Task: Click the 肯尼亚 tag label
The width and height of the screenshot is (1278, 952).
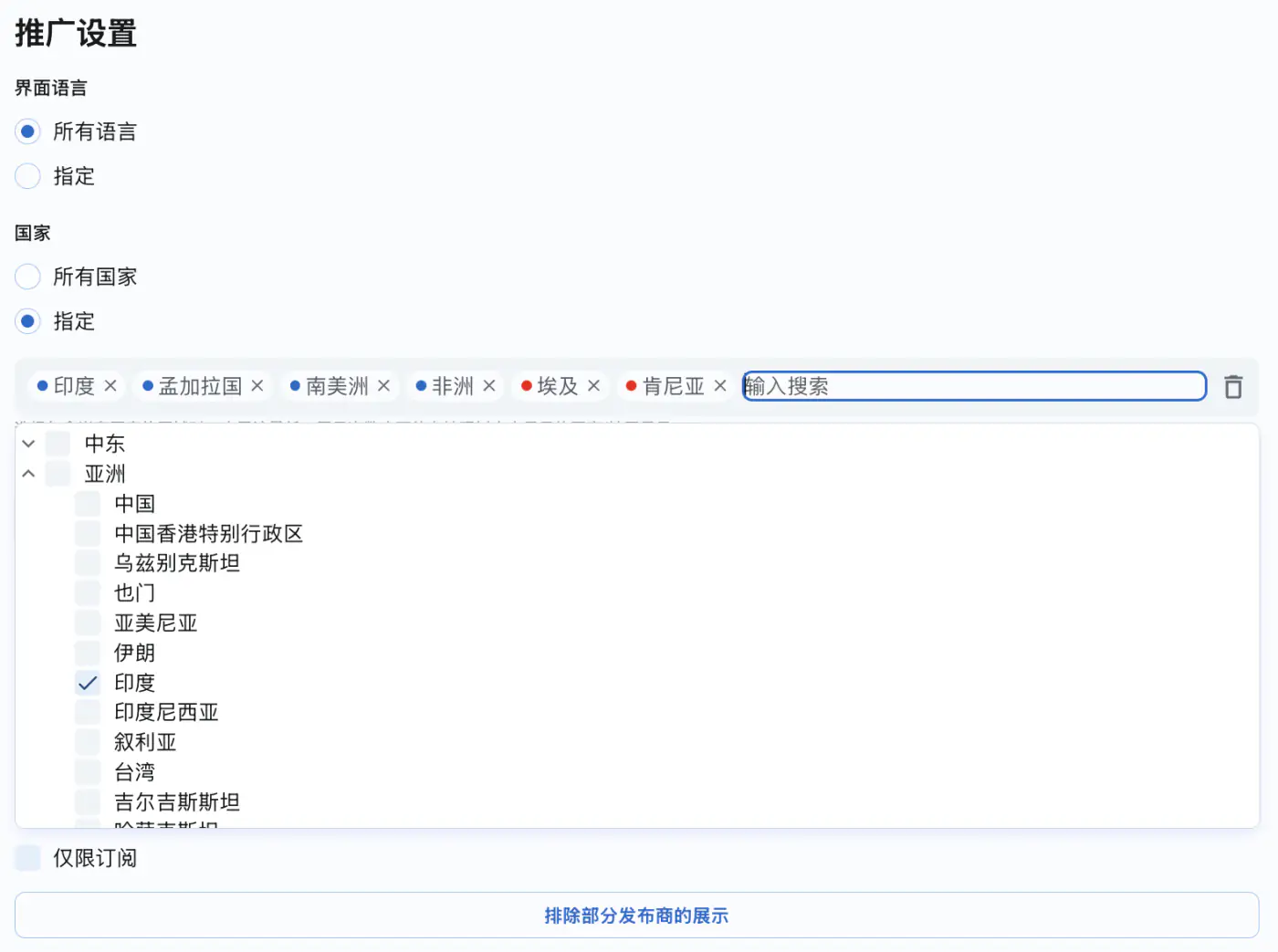Action: (x=674, y=386)
